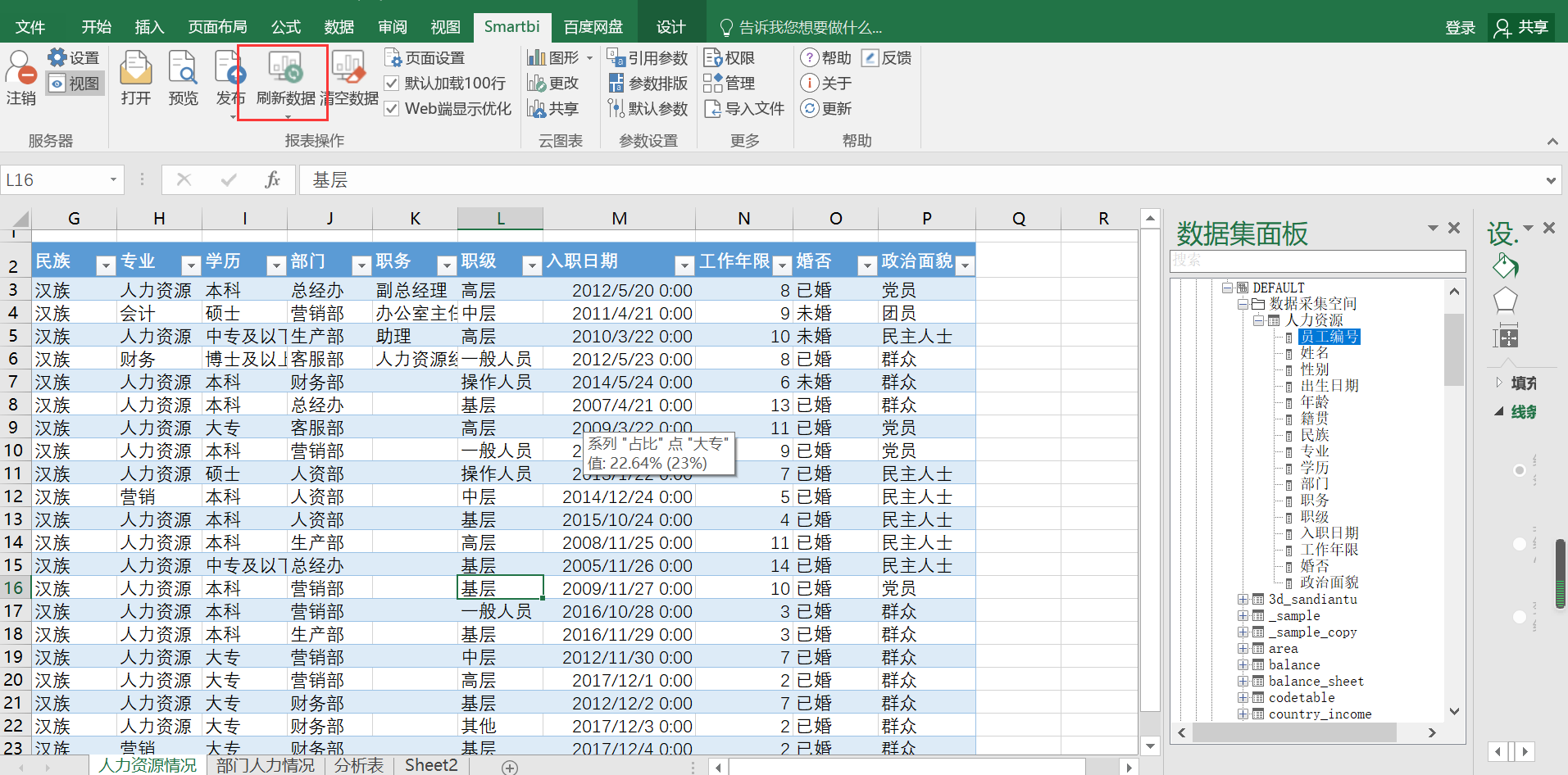Click the 共享 share button at top right
Viewport: 1568px width, 775px height.
1521,28
